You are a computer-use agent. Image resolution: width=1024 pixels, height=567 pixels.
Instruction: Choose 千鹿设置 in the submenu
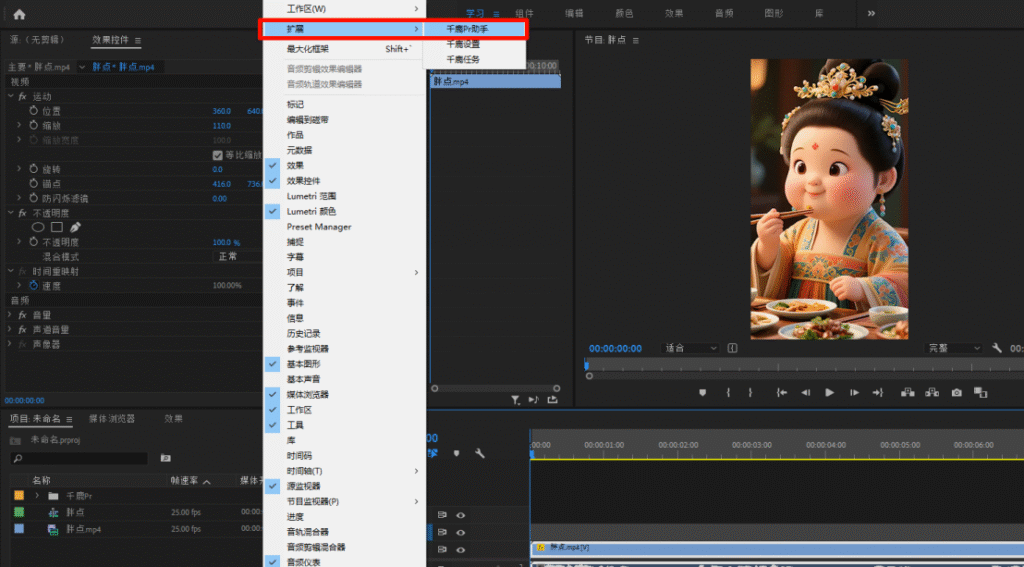[463, 44]
